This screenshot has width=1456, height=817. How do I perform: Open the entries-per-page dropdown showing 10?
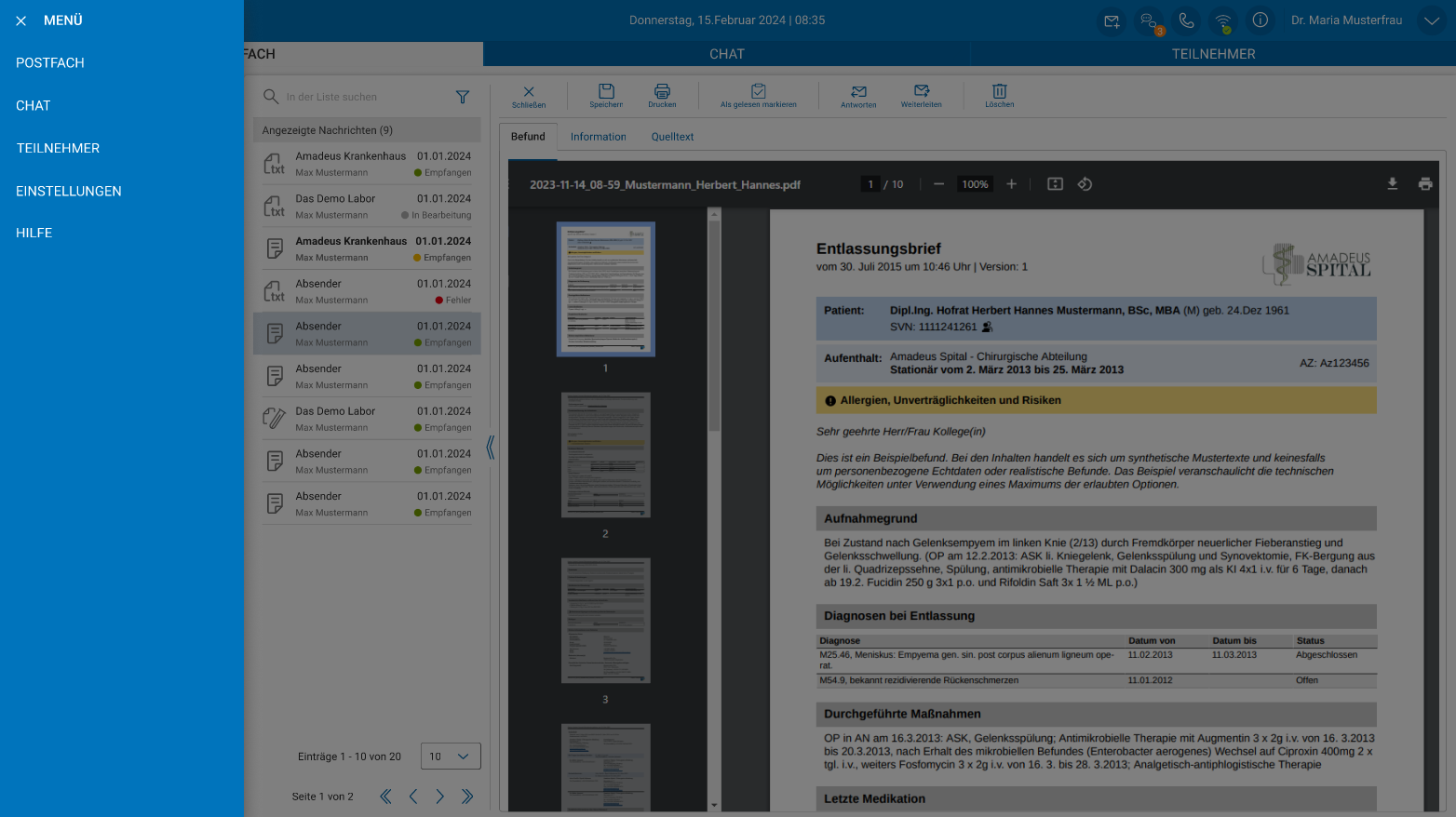(451, 757)
